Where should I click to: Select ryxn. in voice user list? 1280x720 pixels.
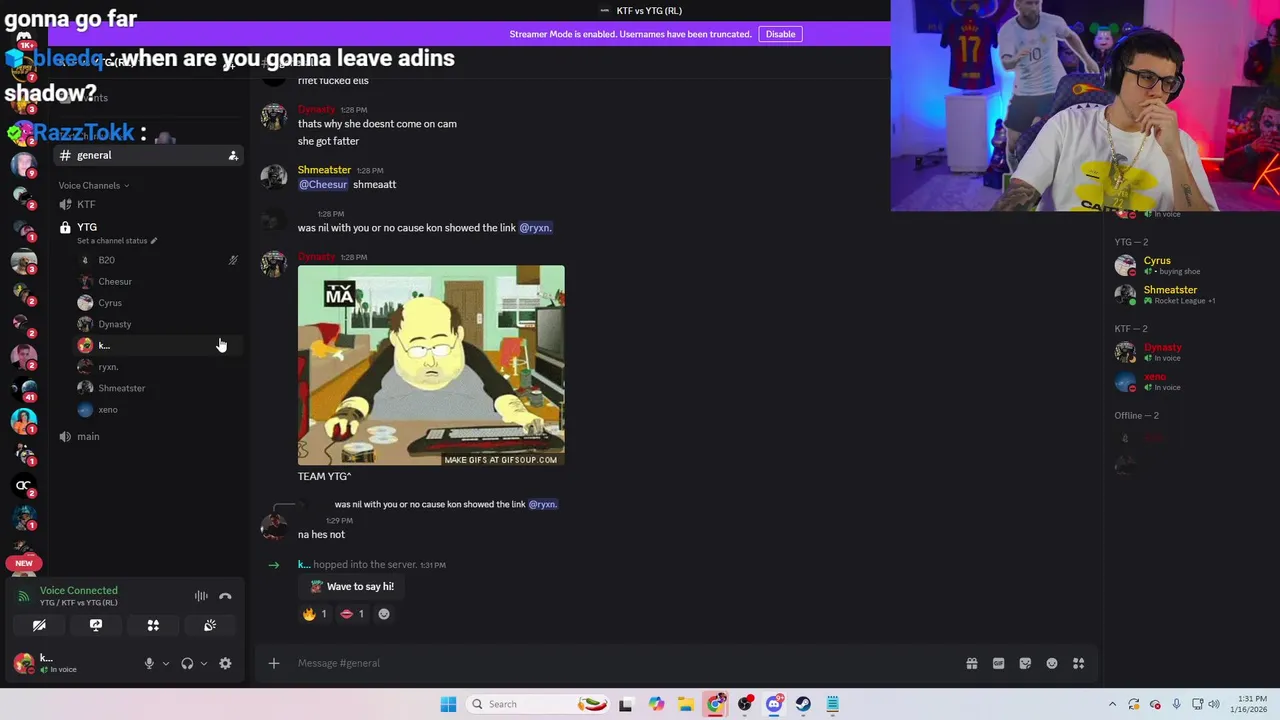158,367
